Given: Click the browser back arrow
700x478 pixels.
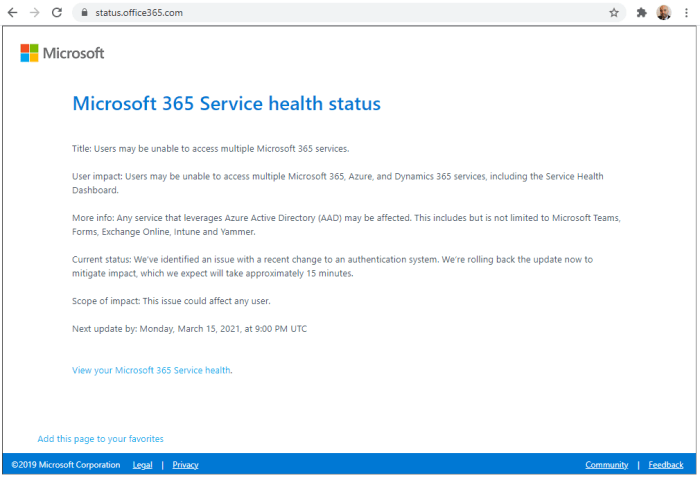Looking at the screenshot, I should pyautogui.click(x=12, y=12).
